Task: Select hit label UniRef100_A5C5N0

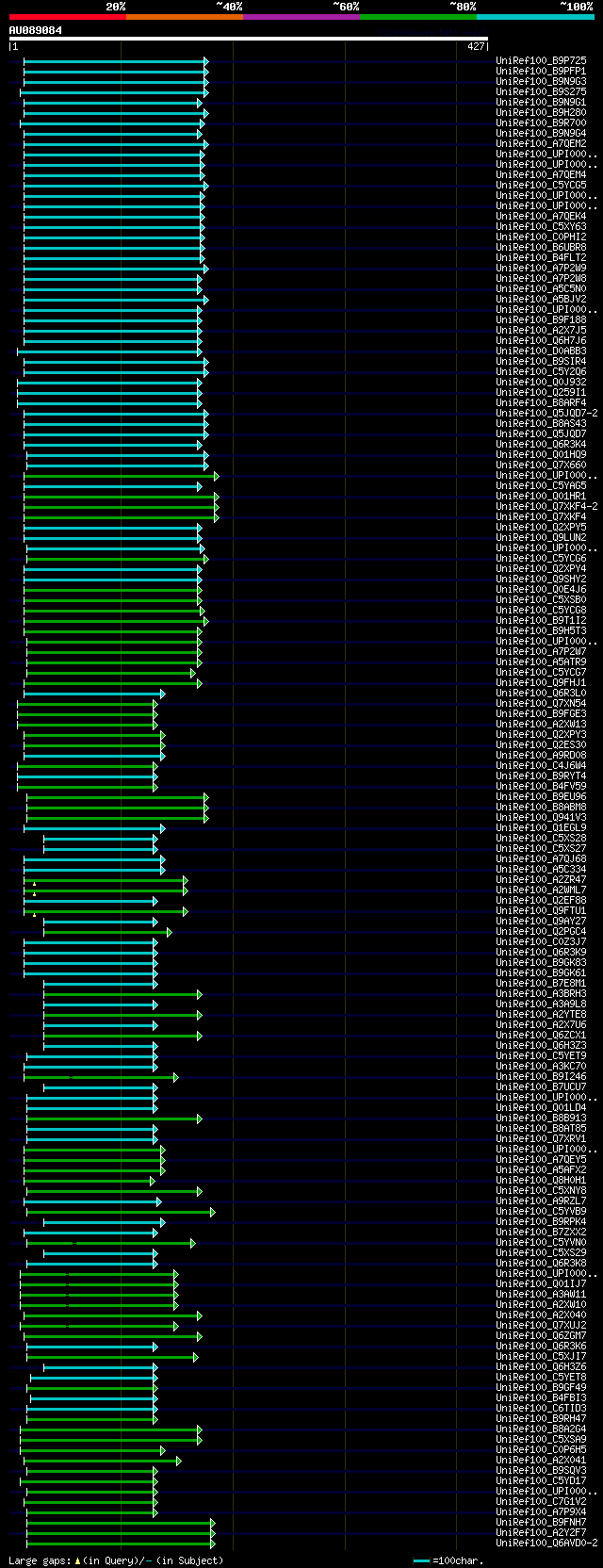Action: click(x=541, y=288)
